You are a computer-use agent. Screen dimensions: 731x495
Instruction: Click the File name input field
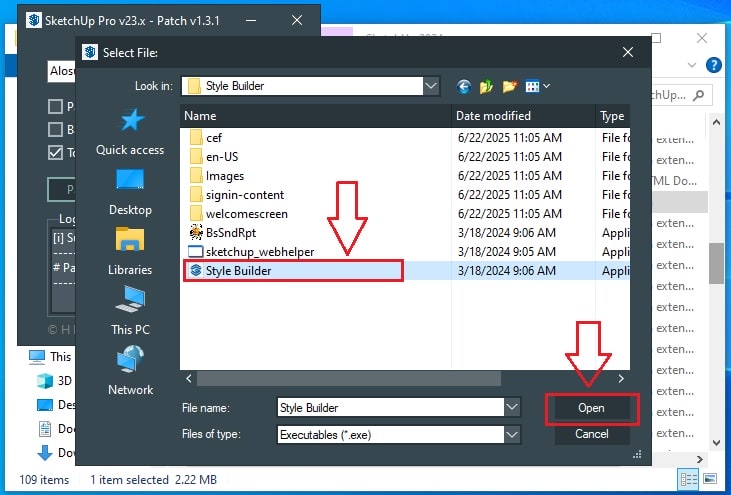[x=390, y=407]
